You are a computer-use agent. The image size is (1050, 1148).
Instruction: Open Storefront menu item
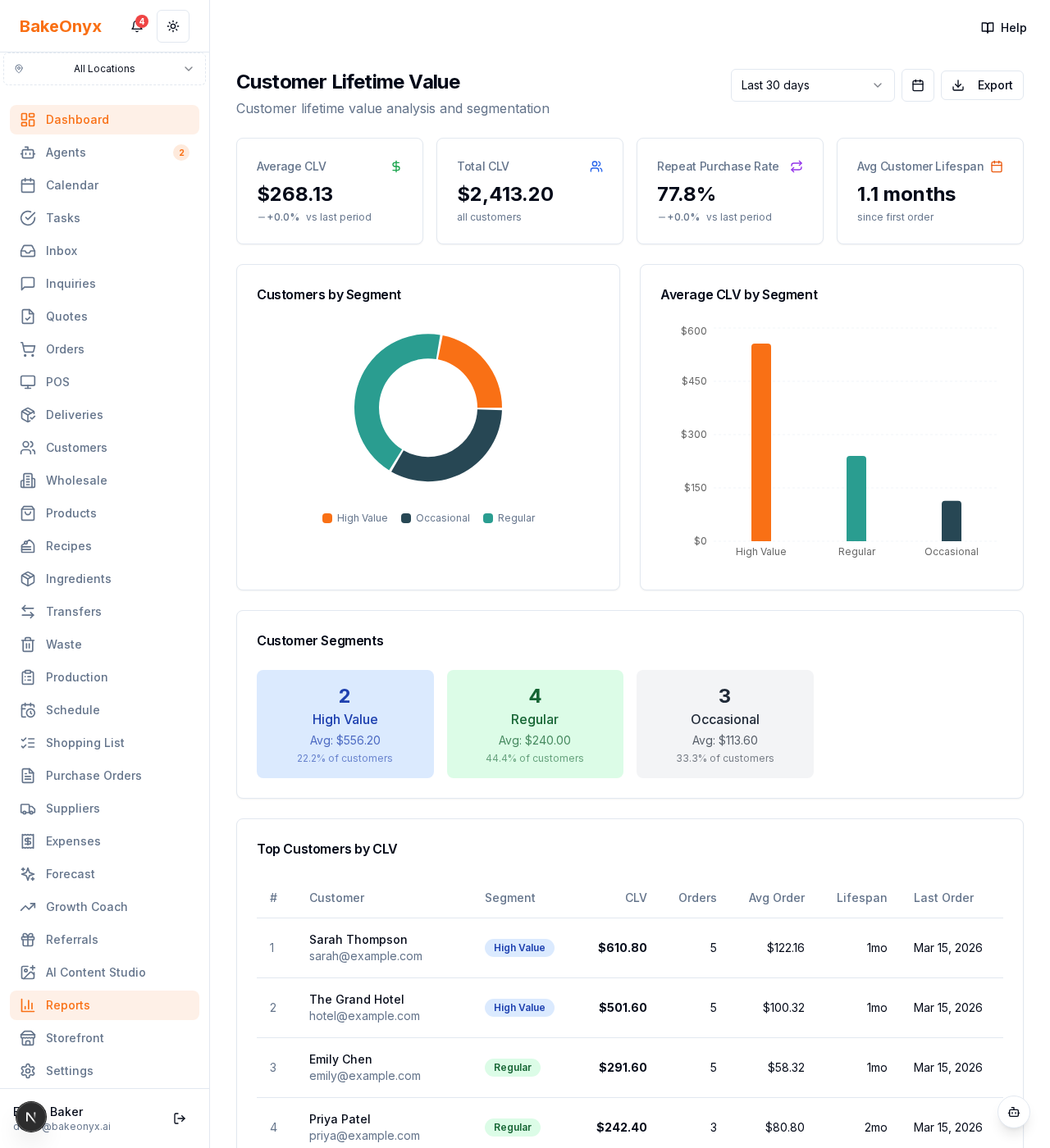coord(104,1038)
